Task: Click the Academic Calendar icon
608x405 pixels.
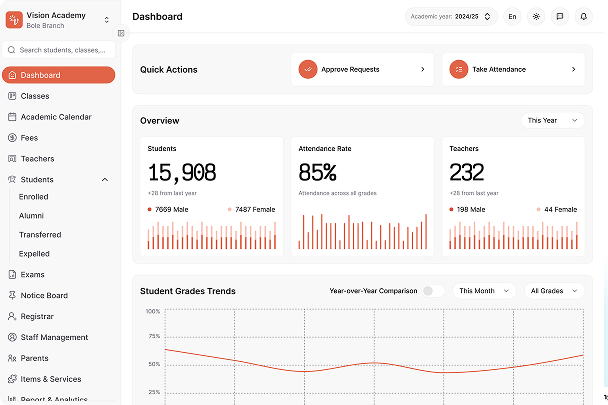Action: click(12, 117)
